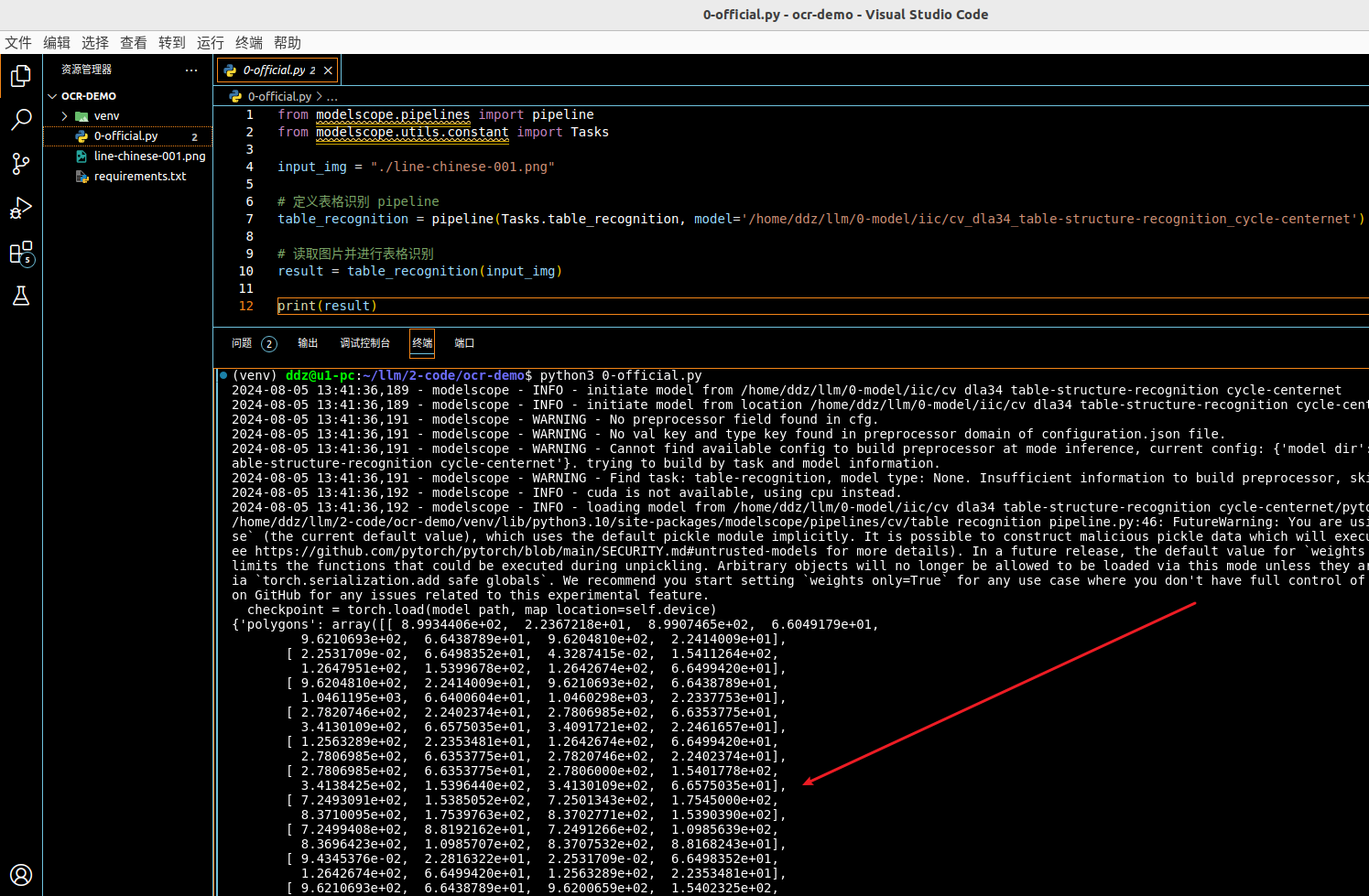Image resolution: width=1369 pixels, height=896 pixels.
Task: Click 'modelscope.pipelines' import on line 1
Action: click(393, 114)
